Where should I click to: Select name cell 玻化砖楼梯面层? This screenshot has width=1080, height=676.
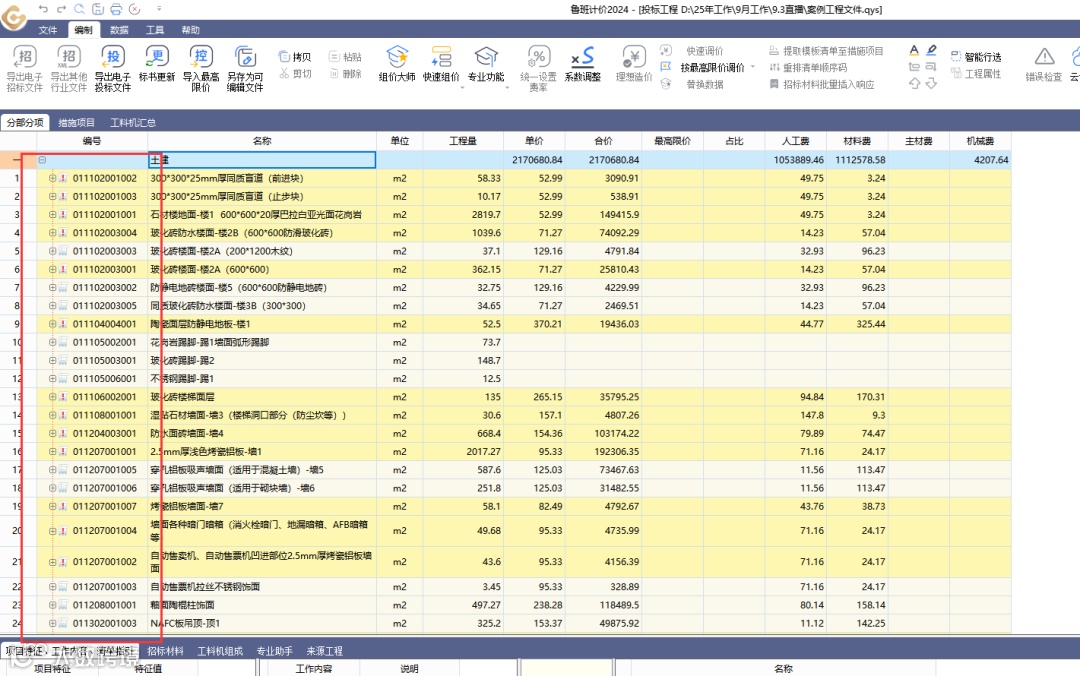click(x=262, y=397)
